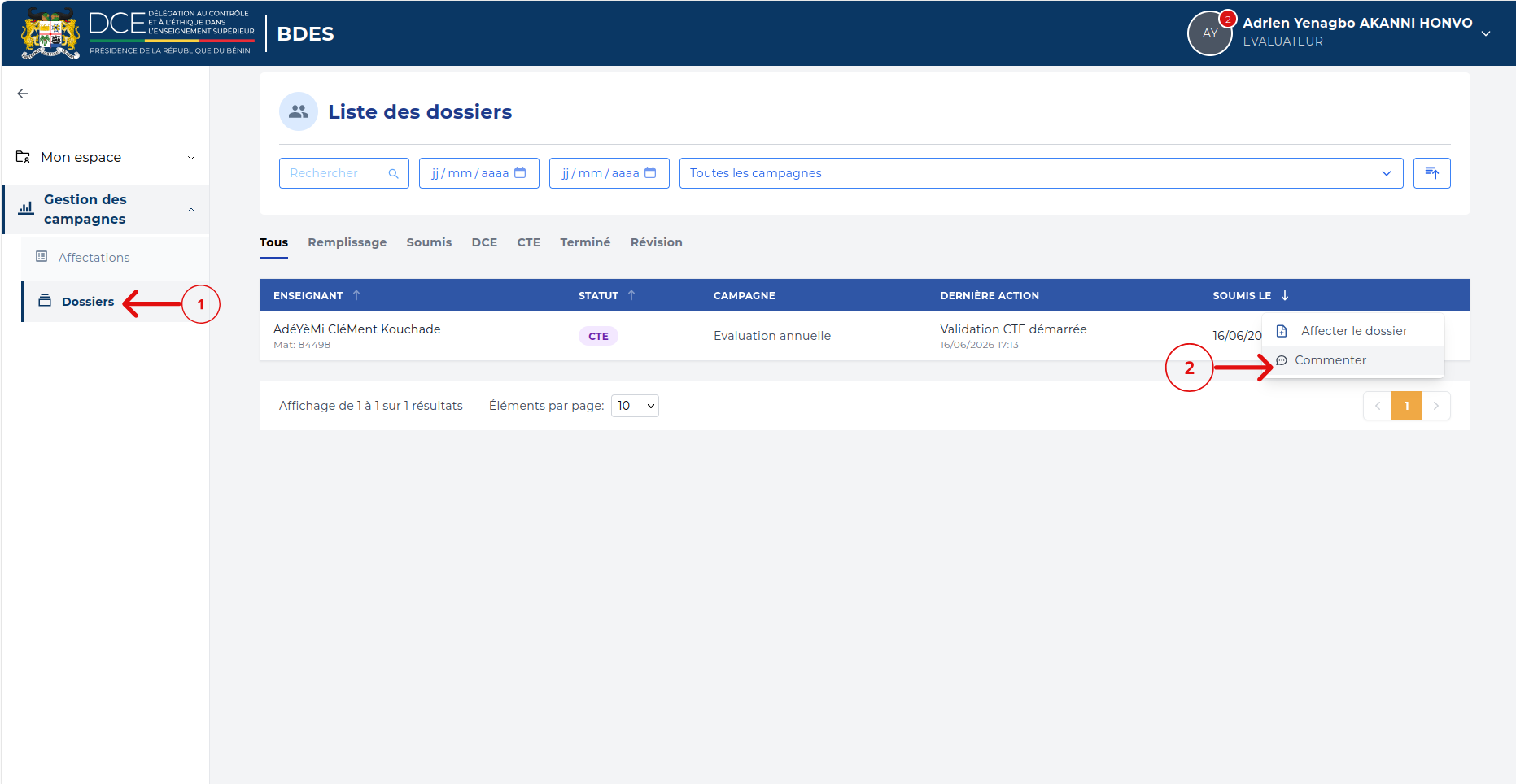Image resolution: width=1516 pixels, height=784 pixels.
Task: Click the DERNIÈRE ACTION column header
Action: (x=990, y=295)
